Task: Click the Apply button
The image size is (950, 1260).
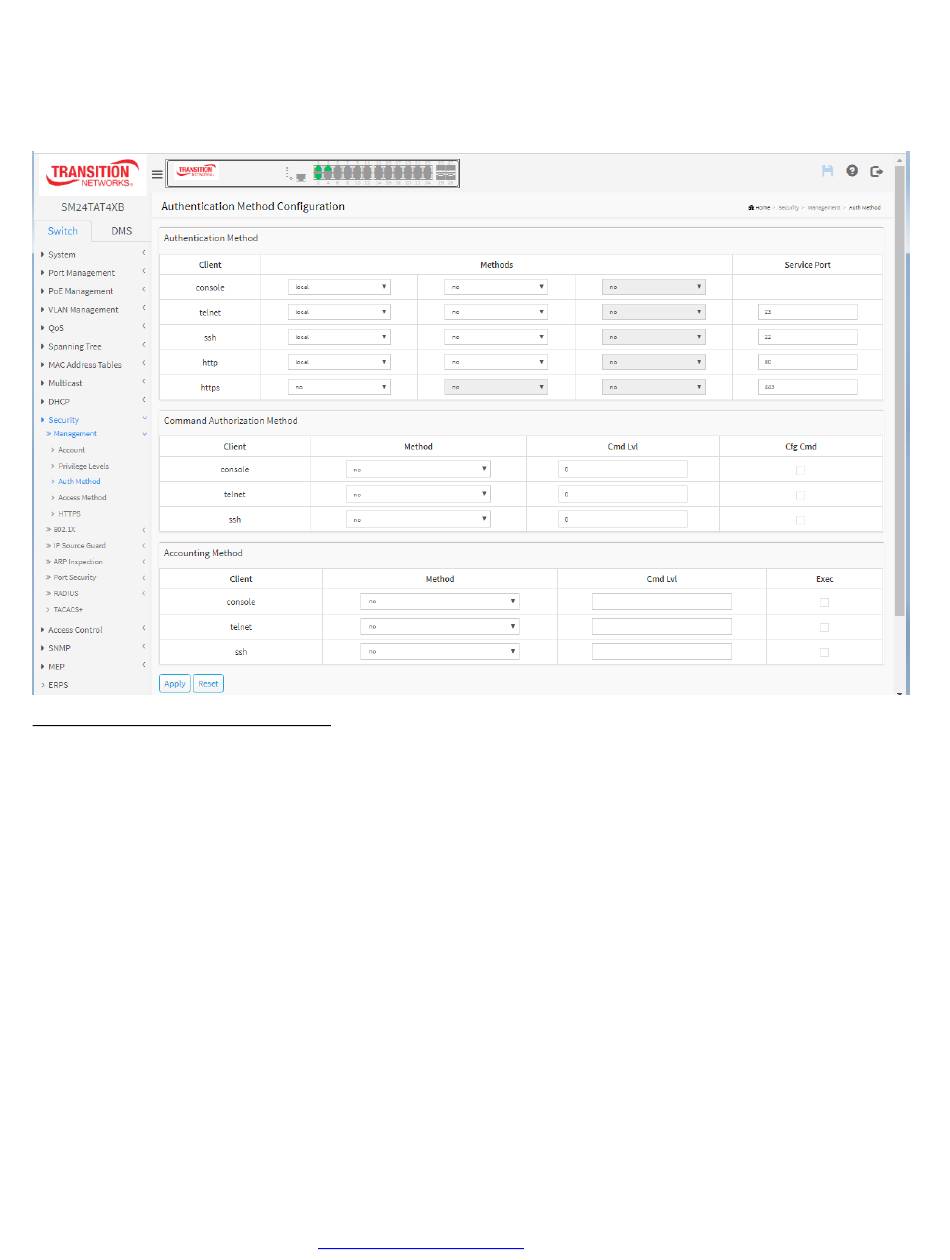Action: click(174, 684)
